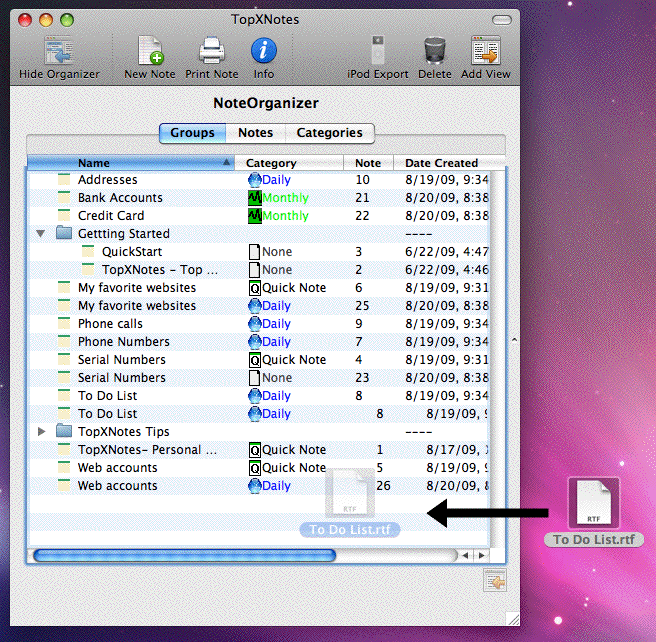Sort by the Name column header
Viewport: 656px width, 642px height.
[131, 163]
